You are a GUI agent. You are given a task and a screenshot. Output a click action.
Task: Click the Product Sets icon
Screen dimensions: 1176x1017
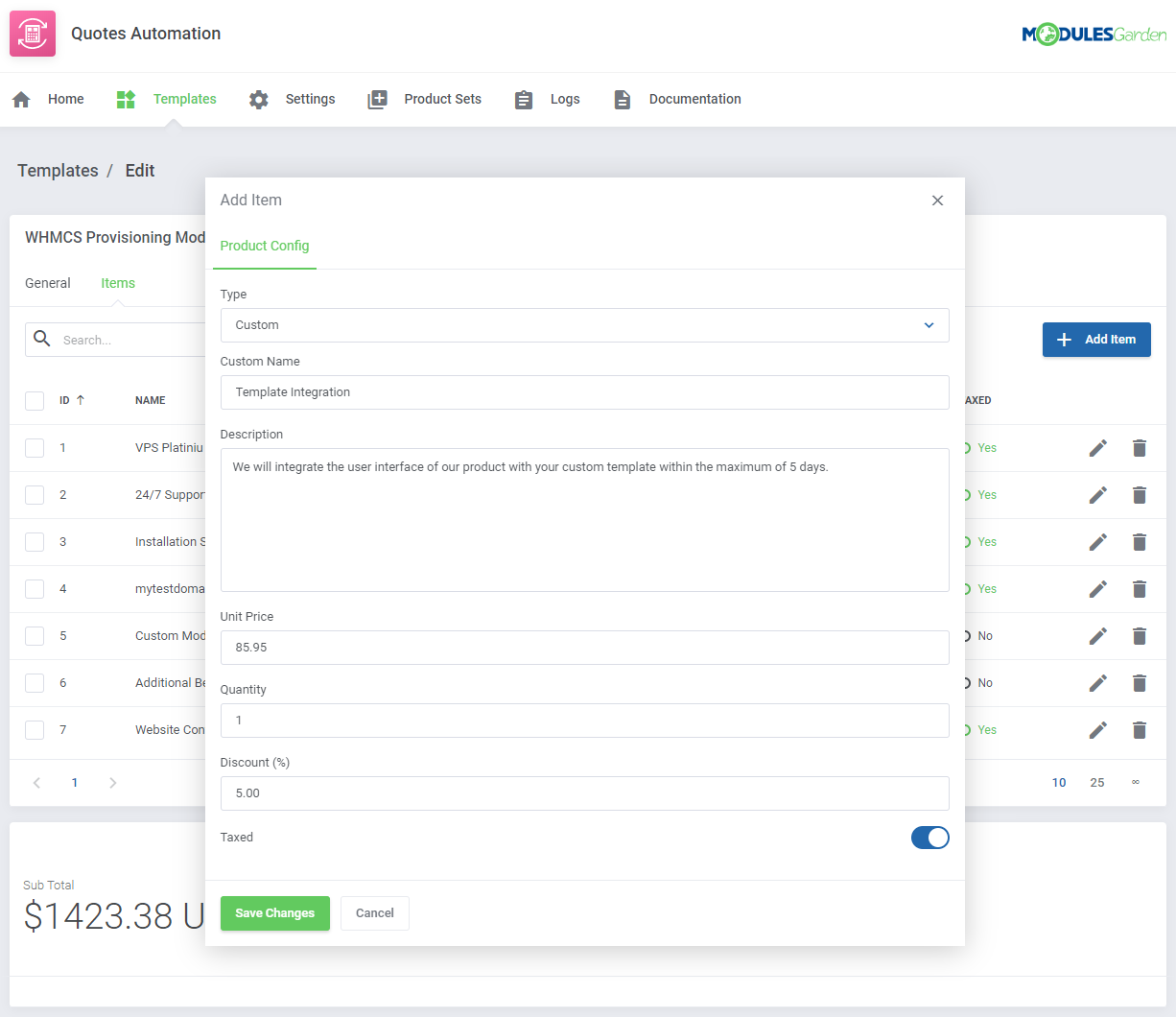pos(377,98)
